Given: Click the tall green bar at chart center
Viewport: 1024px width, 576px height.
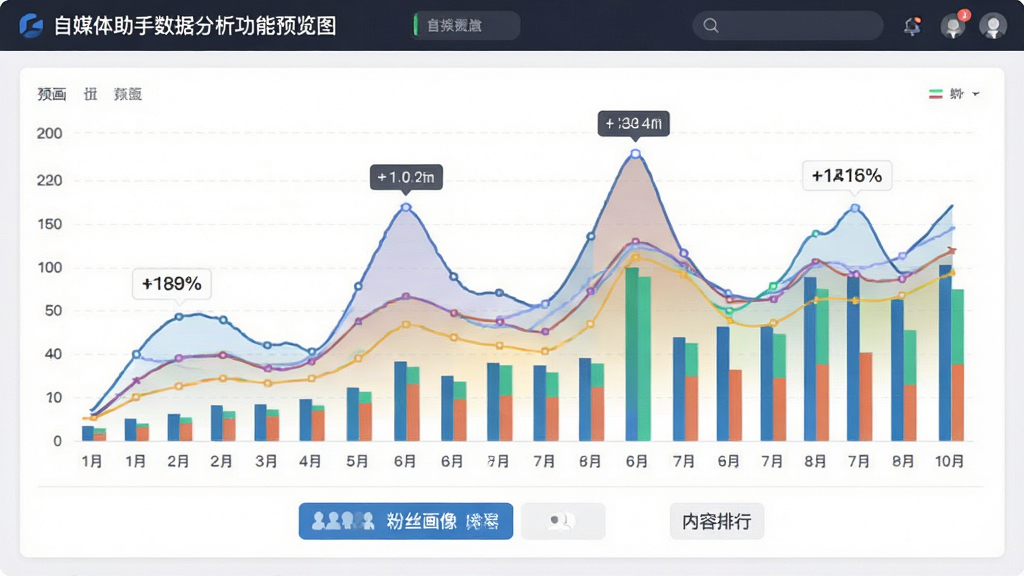Looking at the screenshot, I should tap(638, 354).
